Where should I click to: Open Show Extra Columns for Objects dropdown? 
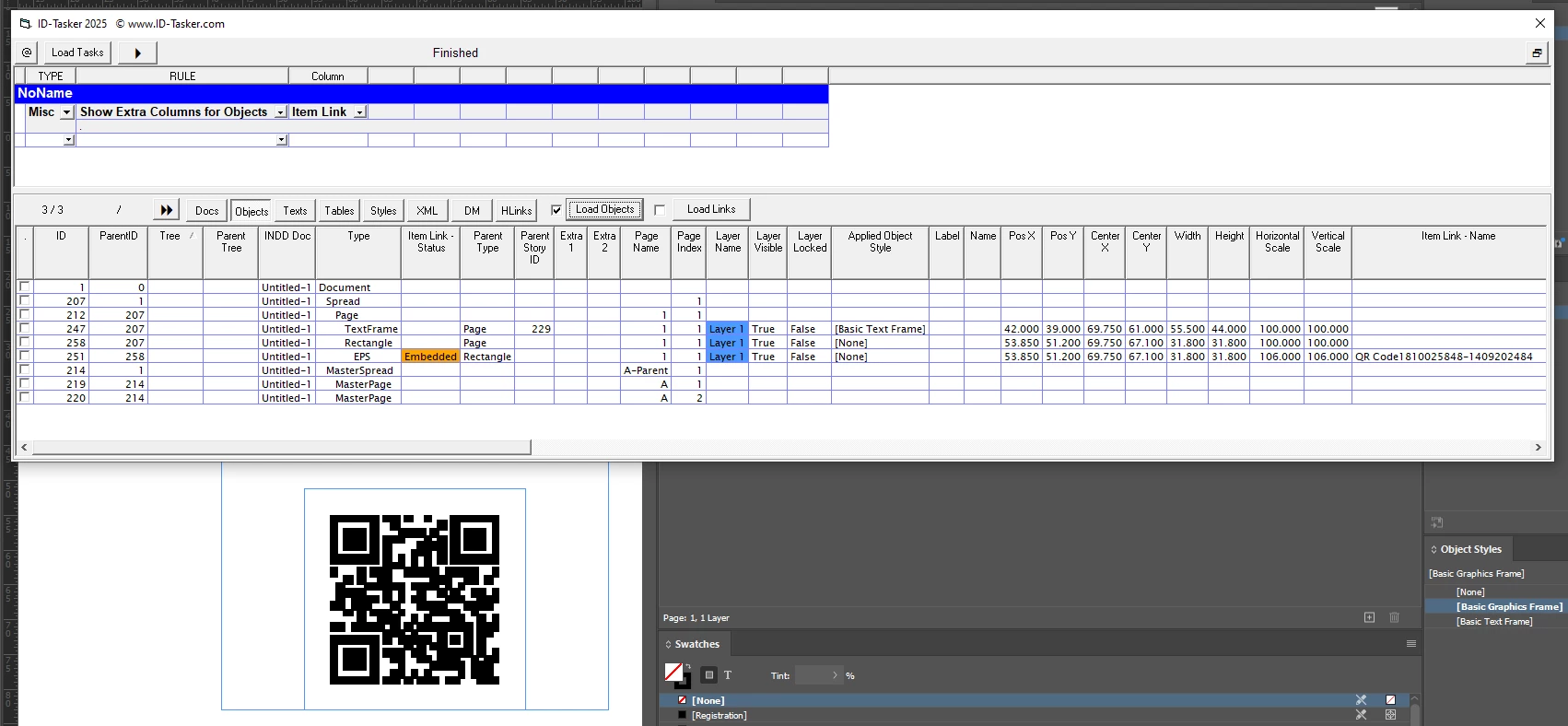[281, 112]
